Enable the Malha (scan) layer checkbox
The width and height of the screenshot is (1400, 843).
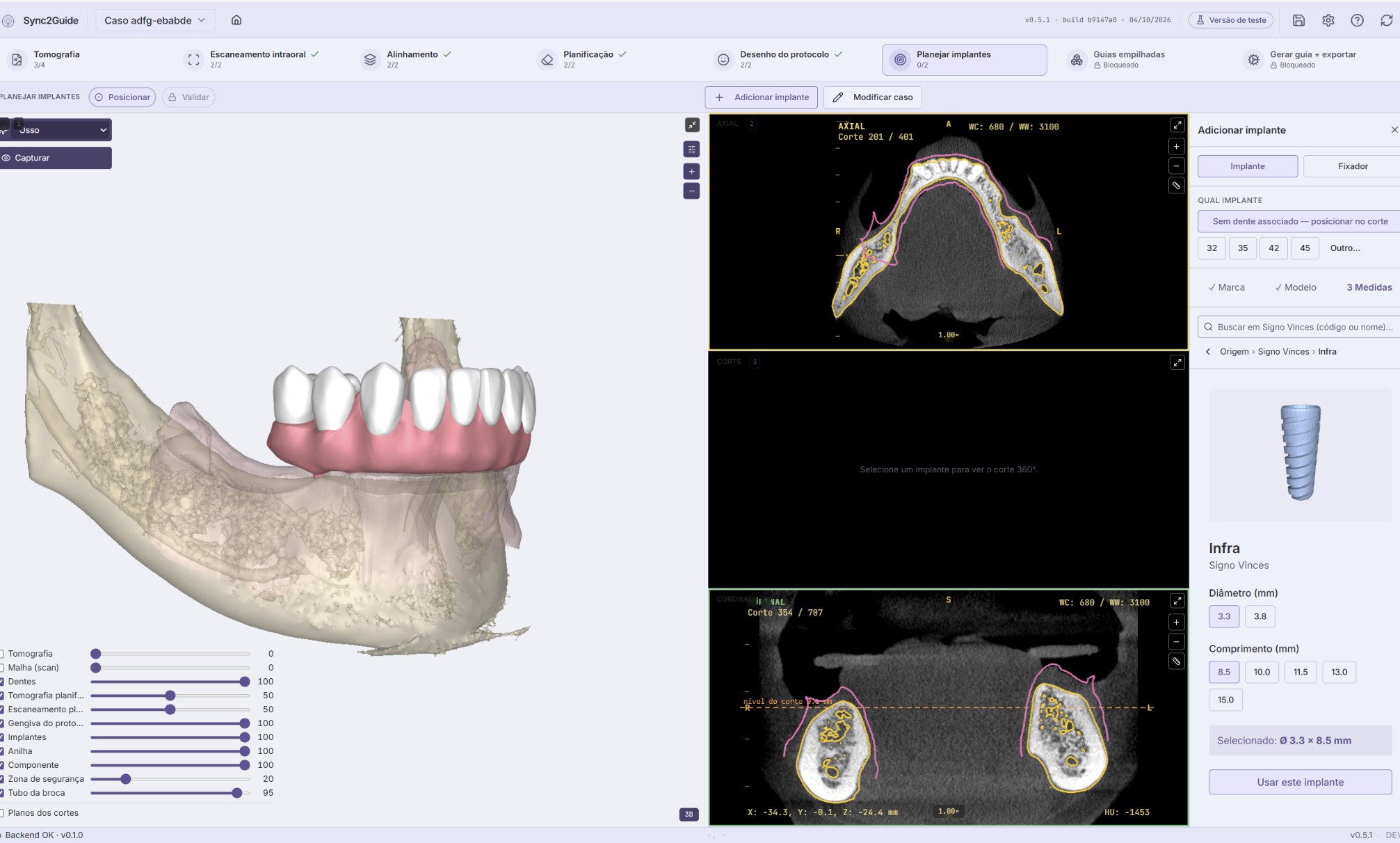[x=2, y=668]
